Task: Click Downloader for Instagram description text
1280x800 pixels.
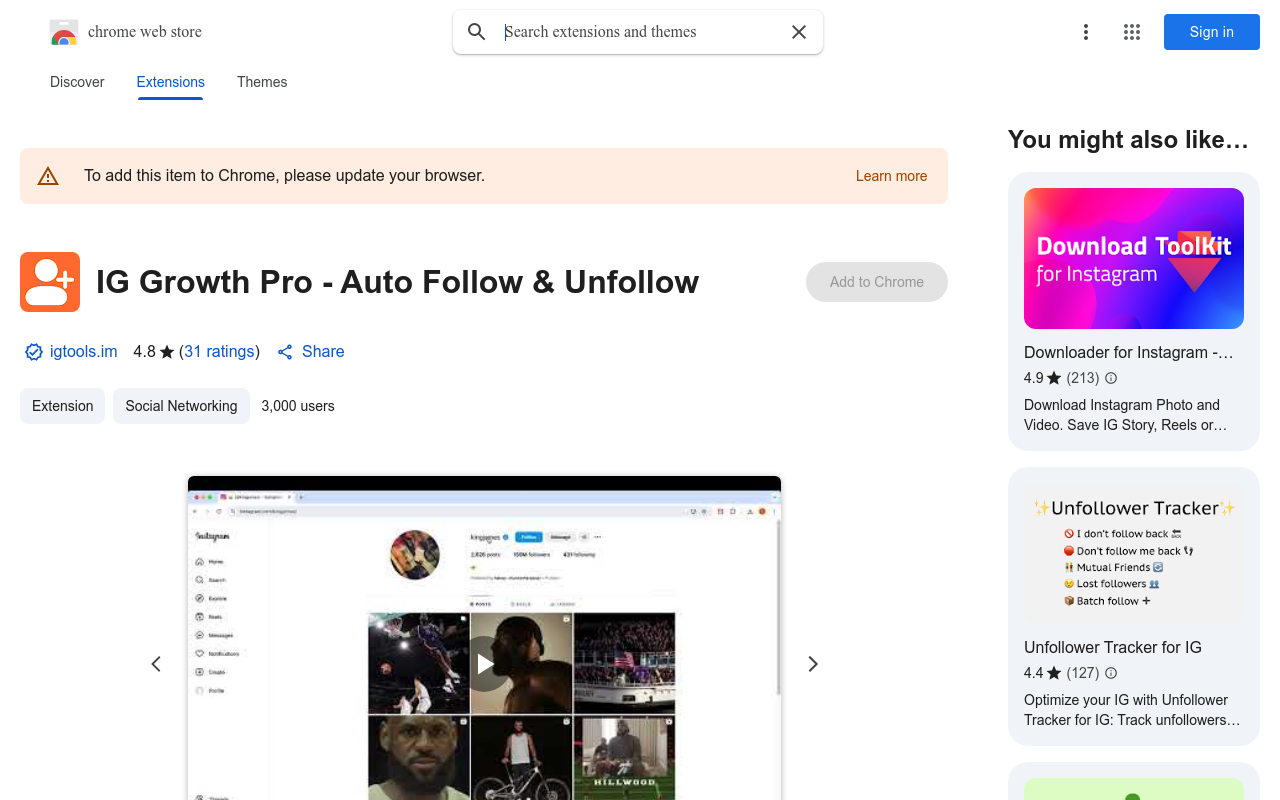Action: coord(1125,415)
